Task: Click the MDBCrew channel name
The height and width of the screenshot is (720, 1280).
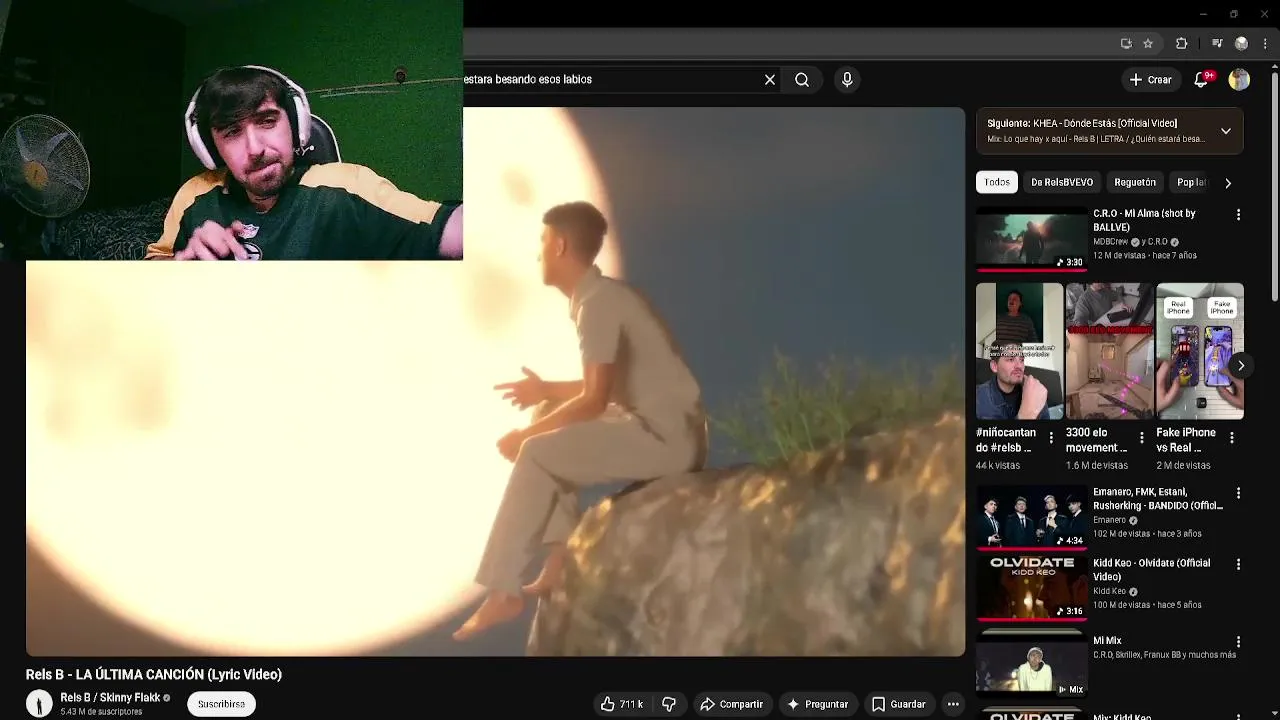Action: point(1110,242)
